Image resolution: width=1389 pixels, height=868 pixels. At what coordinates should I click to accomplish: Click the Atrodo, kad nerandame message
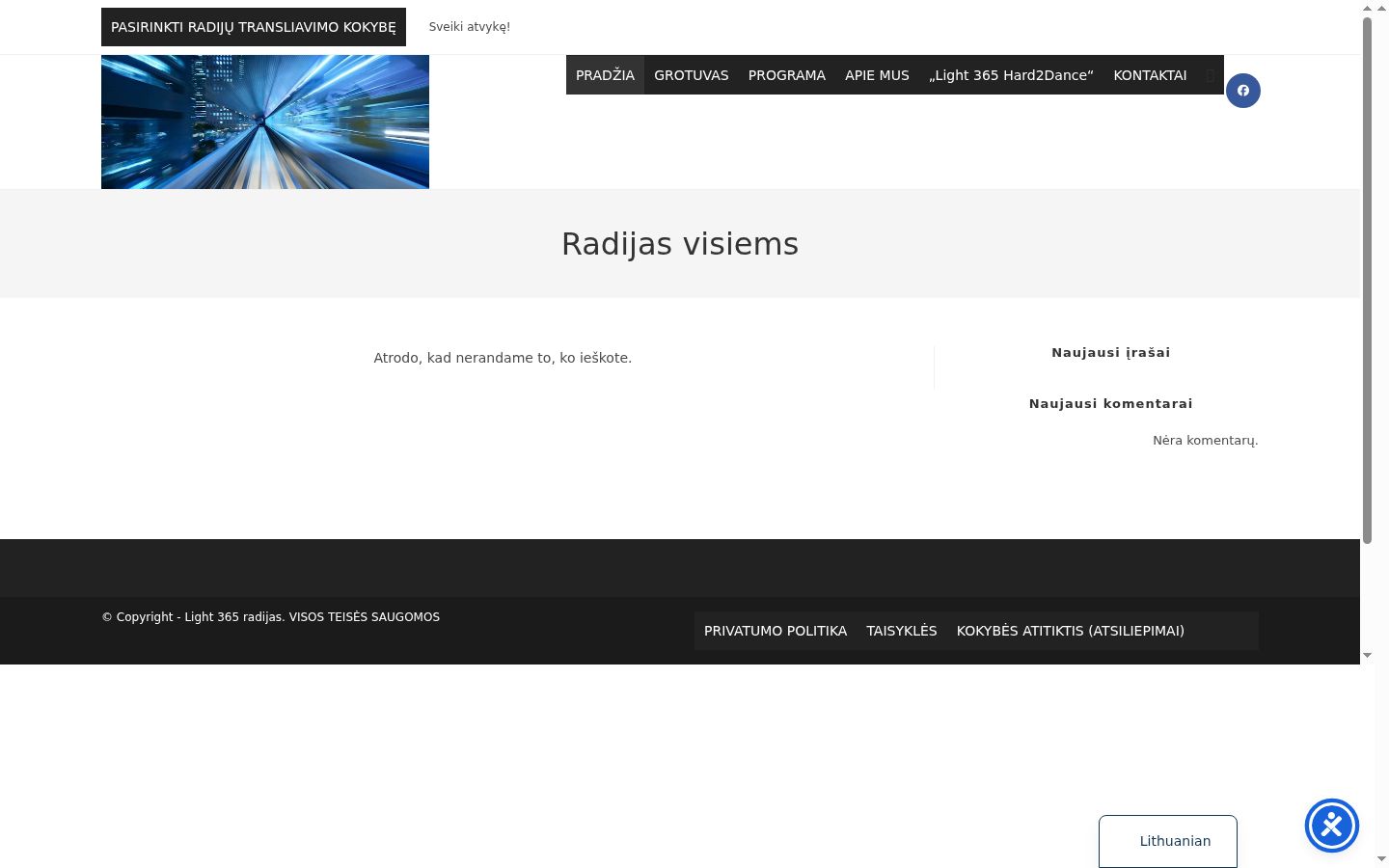503,358
